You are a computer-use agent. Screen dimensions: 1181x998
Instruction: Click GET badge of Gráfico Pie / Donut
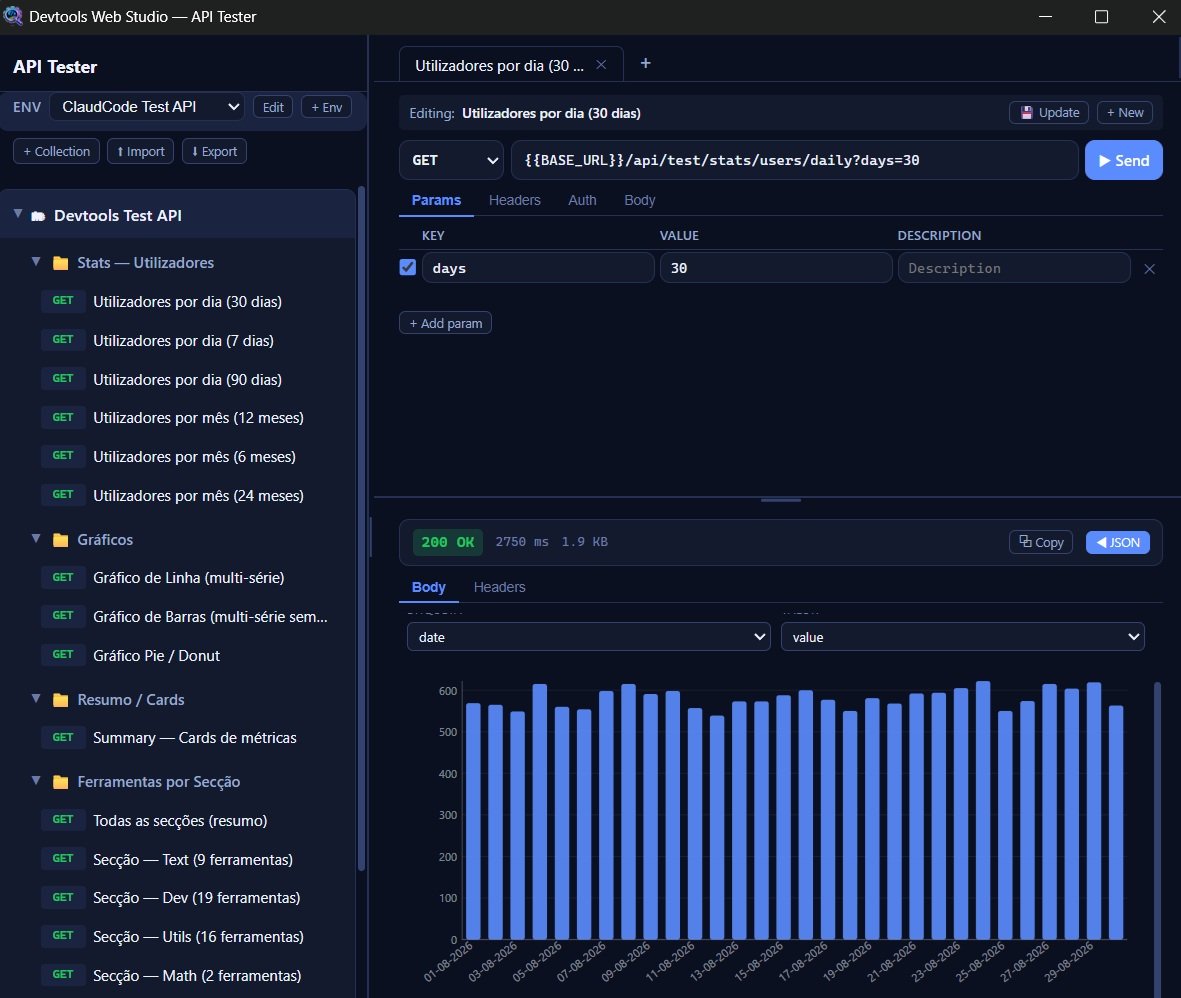pos(63,655)
